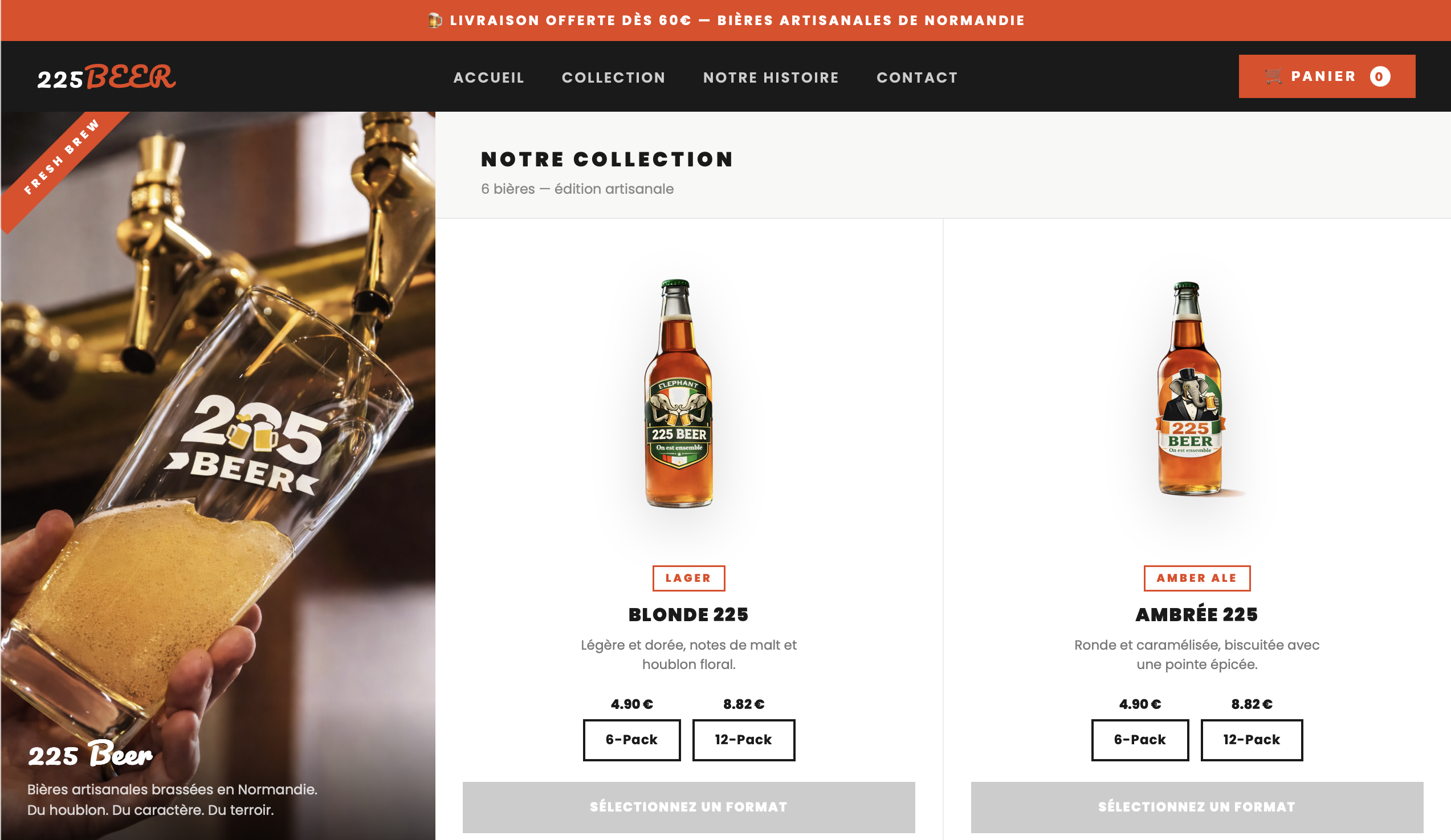Open the Notre Histoire page
The height and width of the screenshot is (840, 1451).
[771, 78]
